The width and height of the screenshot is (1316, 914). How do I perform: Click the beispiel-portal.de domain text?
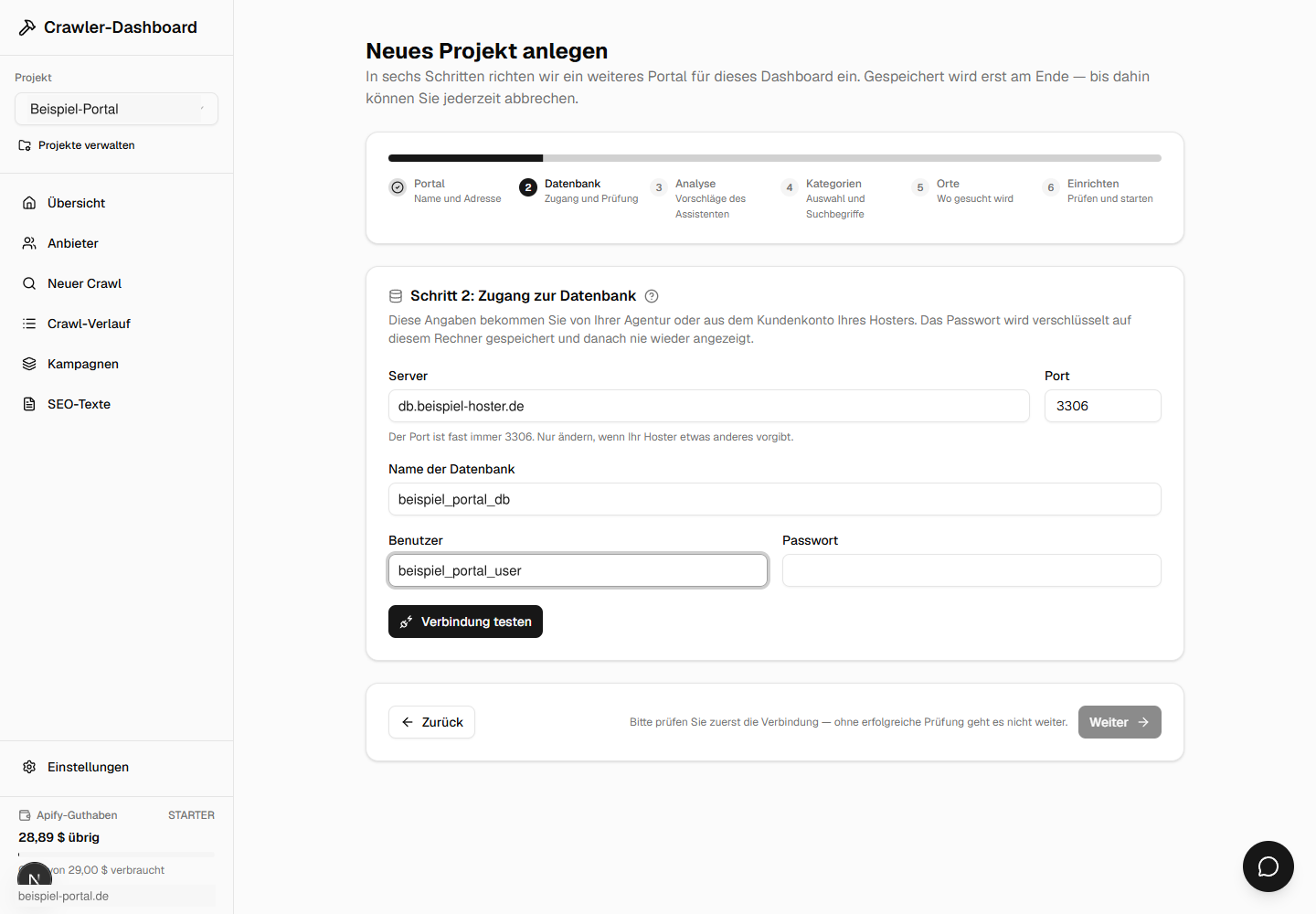point(63,897)
